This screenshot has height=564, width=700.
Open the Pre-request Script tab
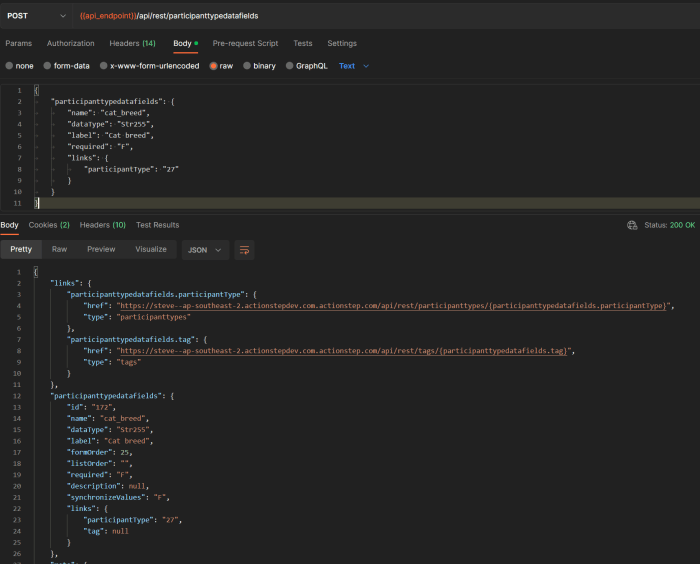point(245,43)
